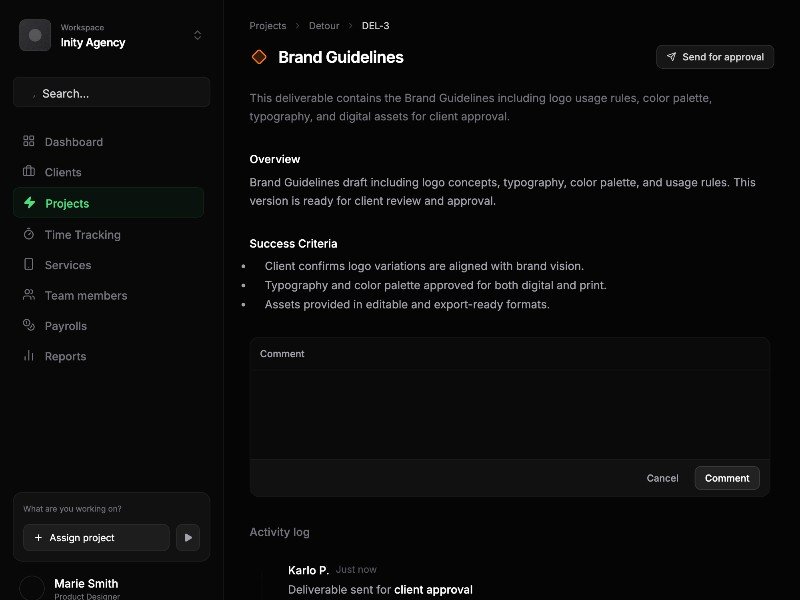
Task: Navigate to Detour breadcrumb link
Action: 324,26
